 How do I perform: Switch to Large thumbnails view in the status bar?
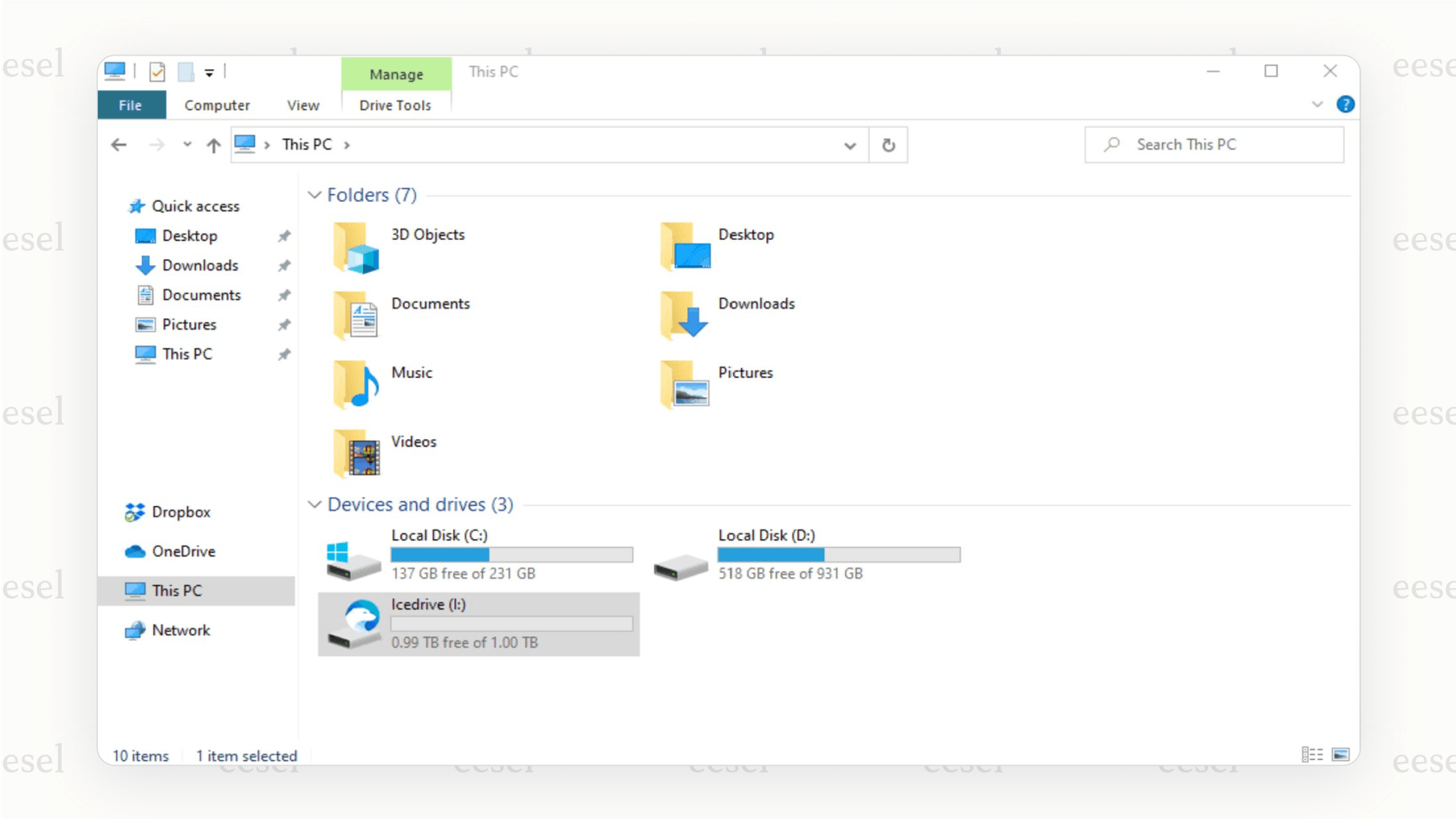pos(1339,755)
